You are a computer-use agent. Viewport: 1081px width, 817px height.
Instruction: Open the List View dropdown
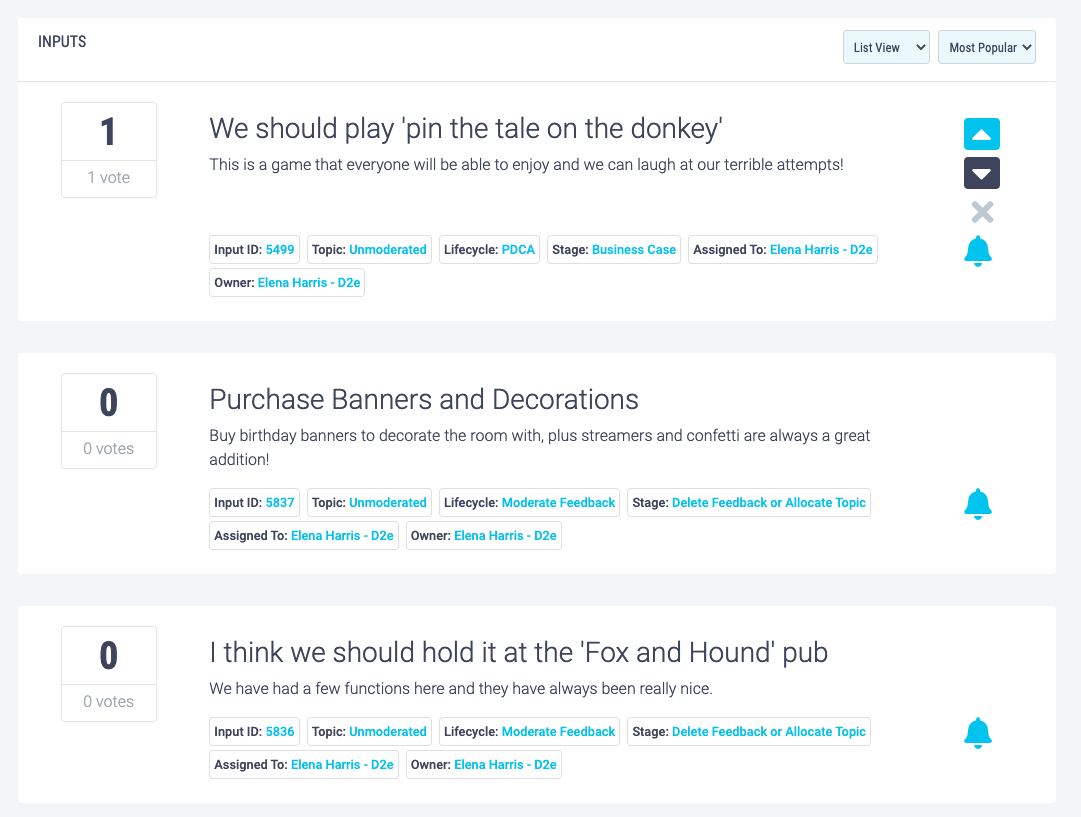pyautogui.click(x=886, y=47)
